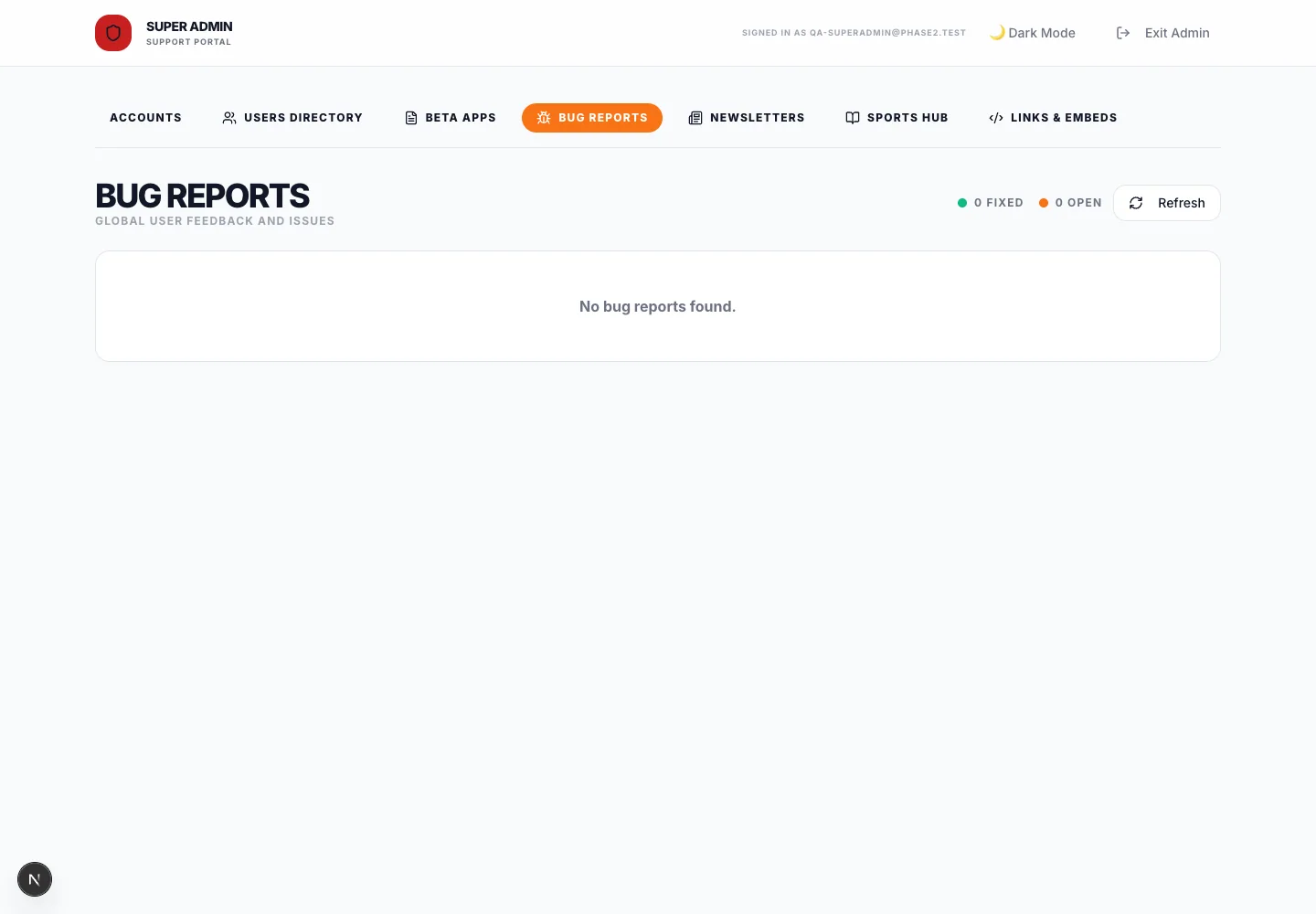
Task: Click the red Super Admin shield logo
Action: tap(113, 33)
